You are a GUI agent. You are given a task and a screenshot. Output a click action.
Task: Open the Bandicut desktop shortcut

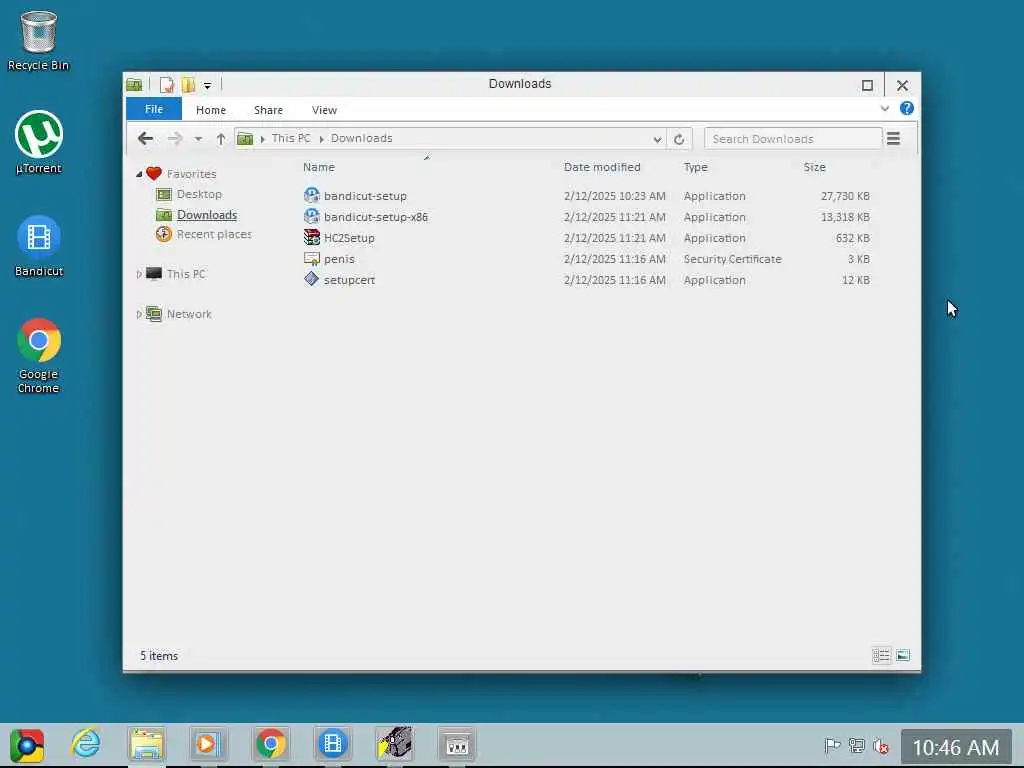[39, 246]
